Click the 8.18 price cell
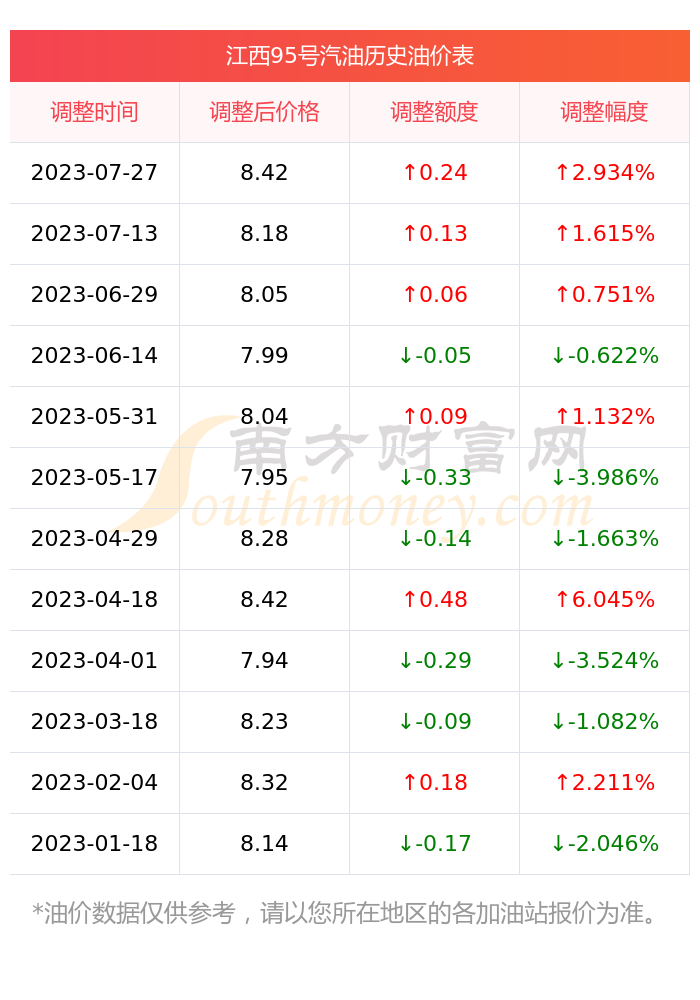700x1000 pixels. (264, 233)
